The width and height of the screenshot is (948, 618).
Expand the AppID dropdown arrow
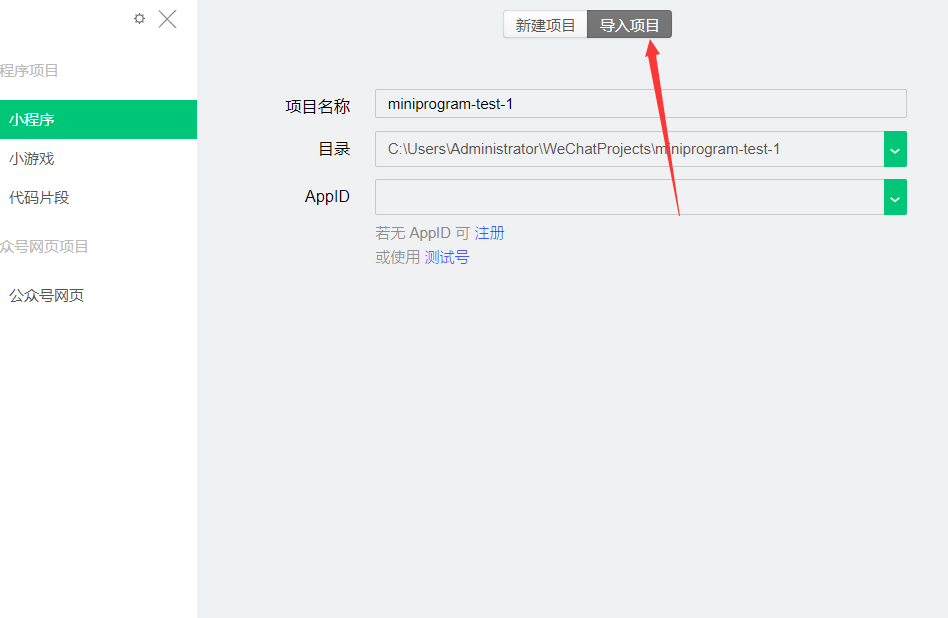pyautogui.click(x=895, y=197)
